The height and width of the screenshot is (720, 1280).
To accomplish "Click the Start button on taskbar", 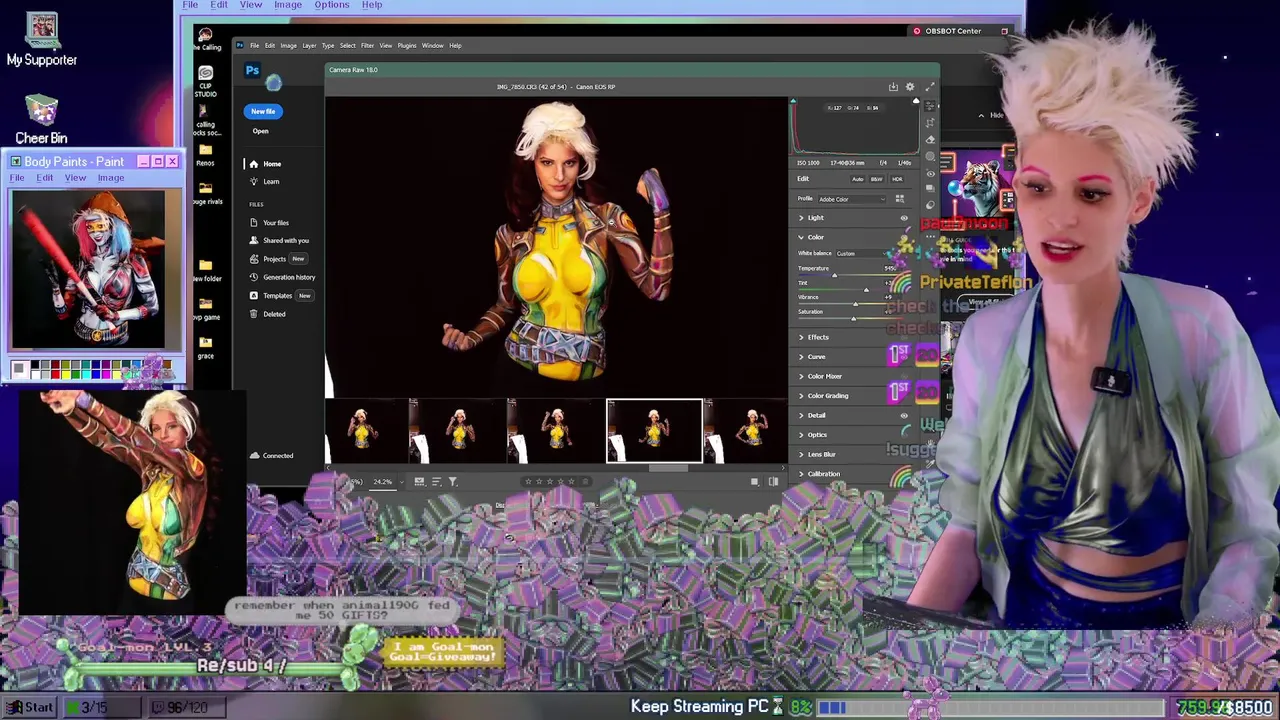I will [x=29, y=707].
